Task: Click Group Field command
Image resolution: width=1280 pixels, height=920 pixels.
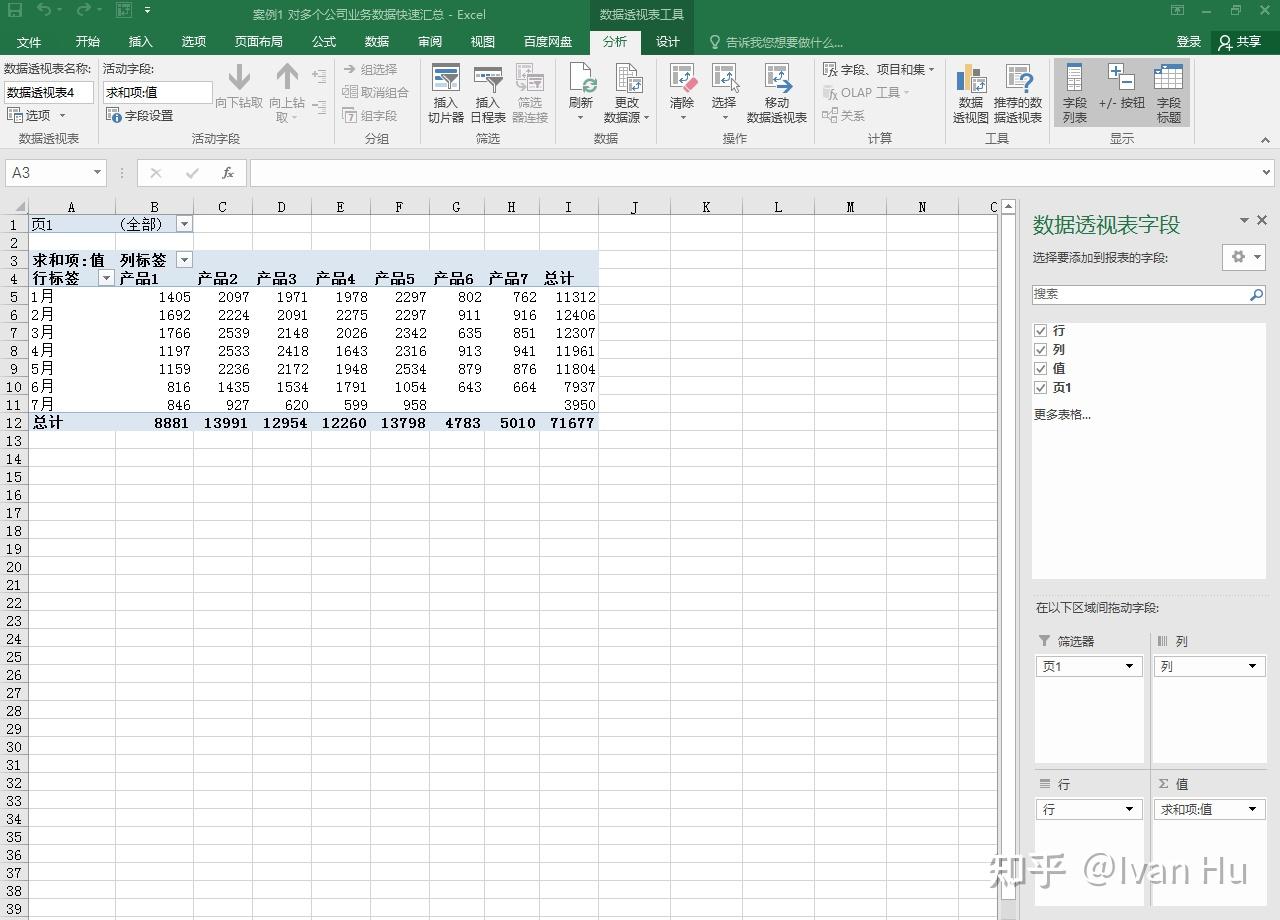Action: pos(370,115)
